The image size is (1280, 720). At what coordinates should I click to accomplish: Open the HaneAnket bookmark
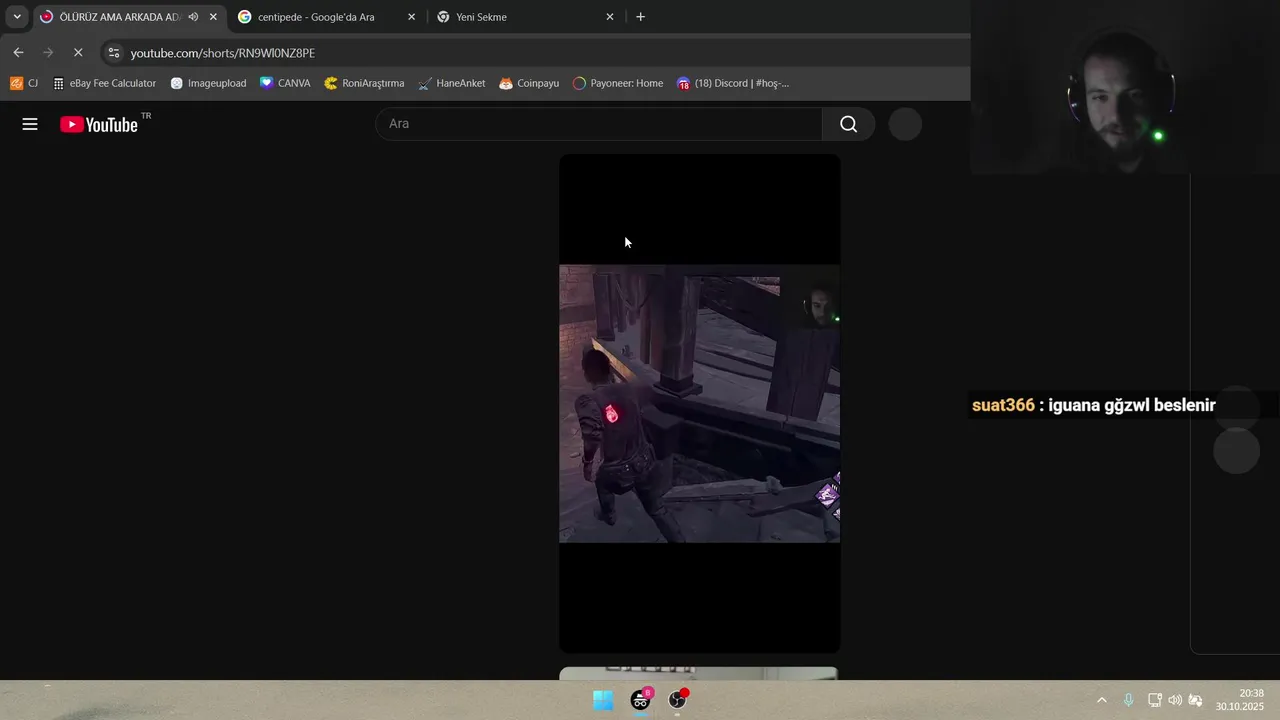tap(451, 83)
